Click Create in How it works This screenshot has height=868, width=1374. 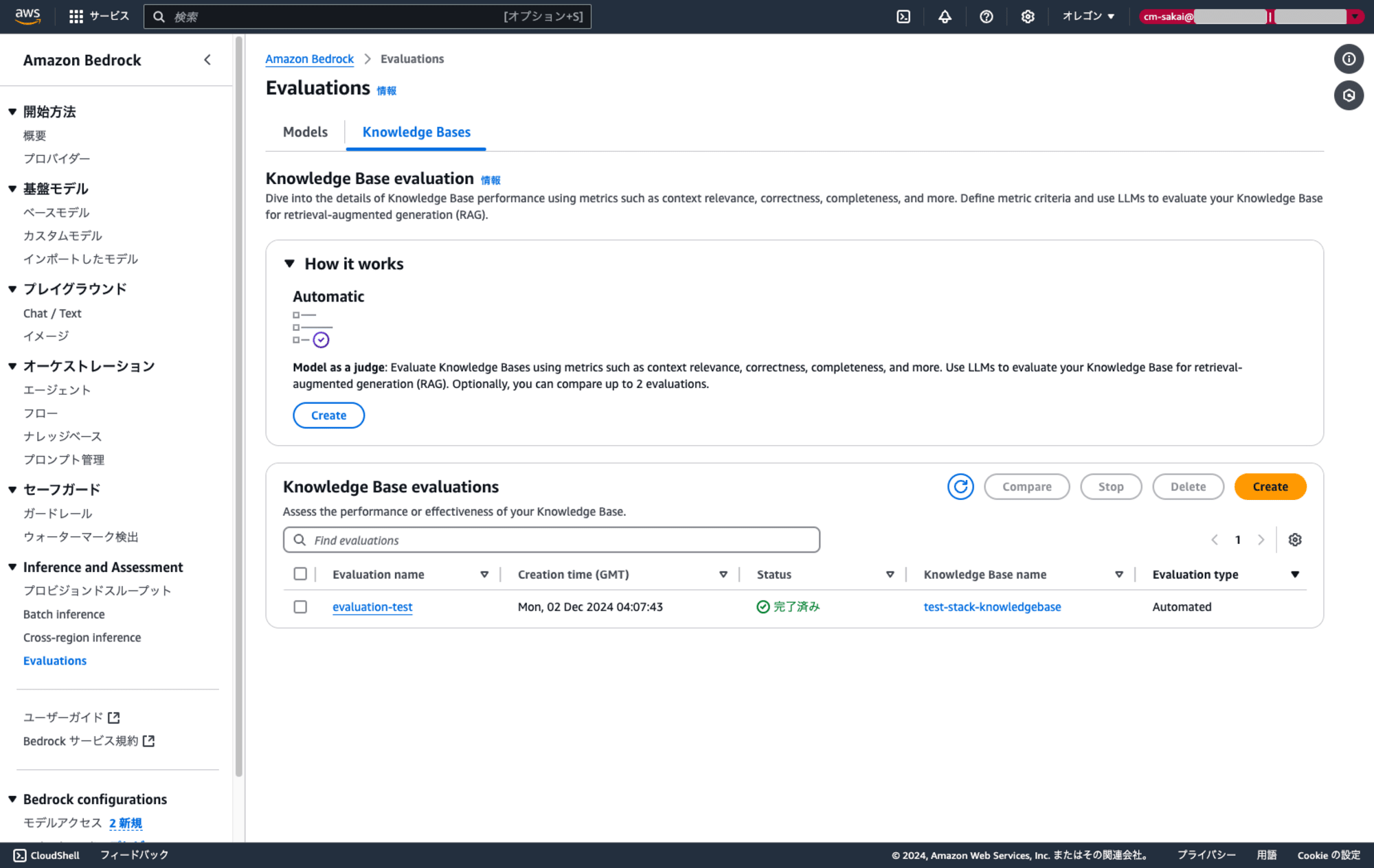click(328, 415)
